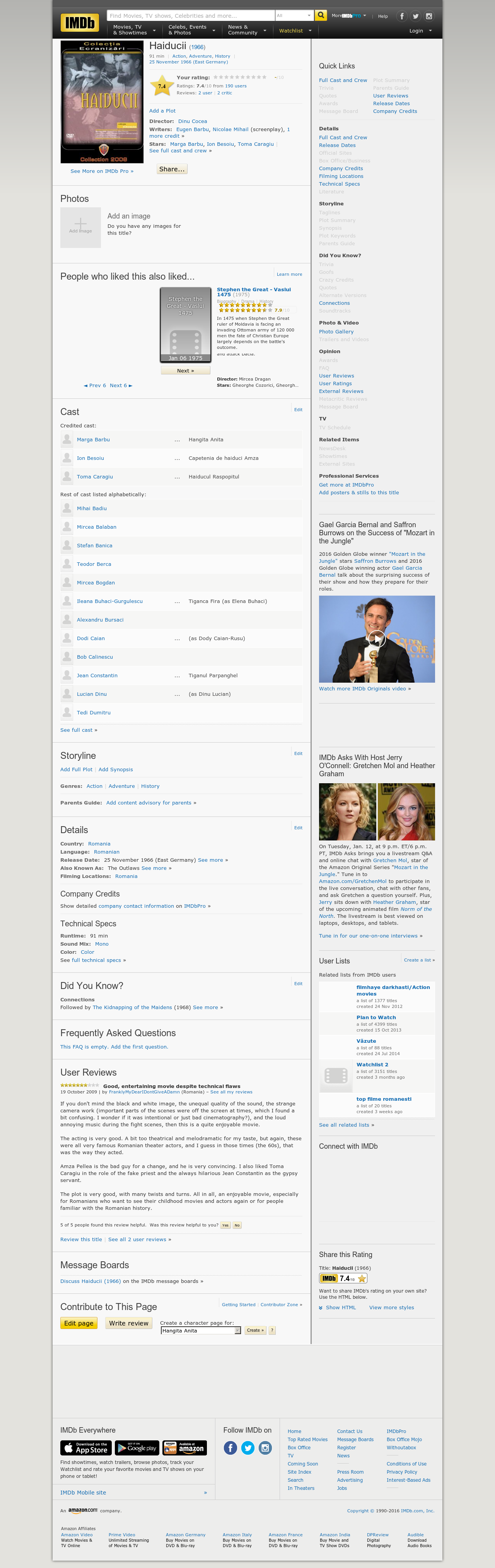Click the Download on the App Store badge
495x1568 pixels.
(85, 1447)
